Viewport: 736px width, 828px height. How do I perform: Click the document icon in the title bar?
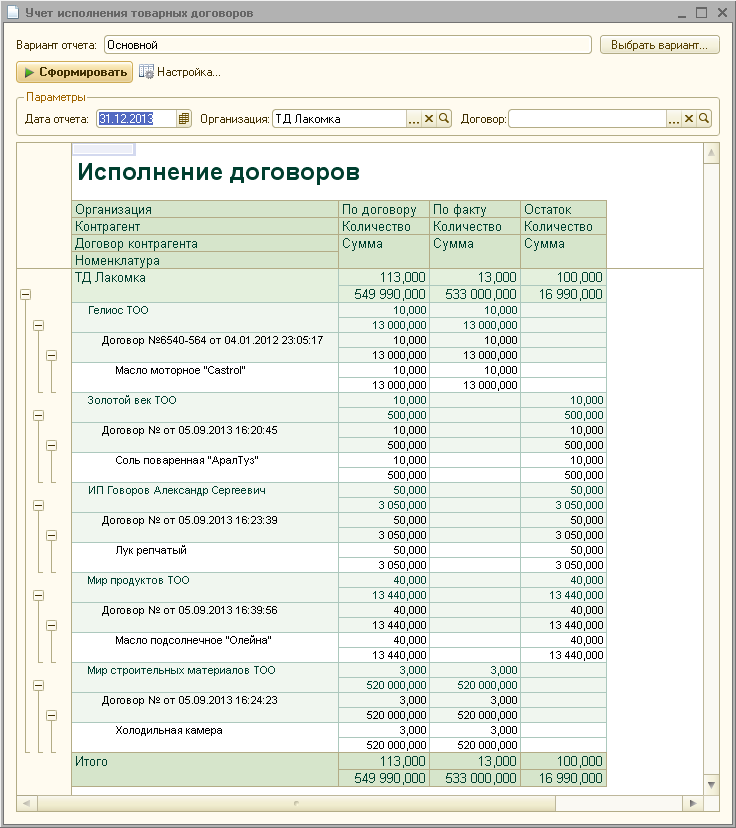tap(12, 12)
